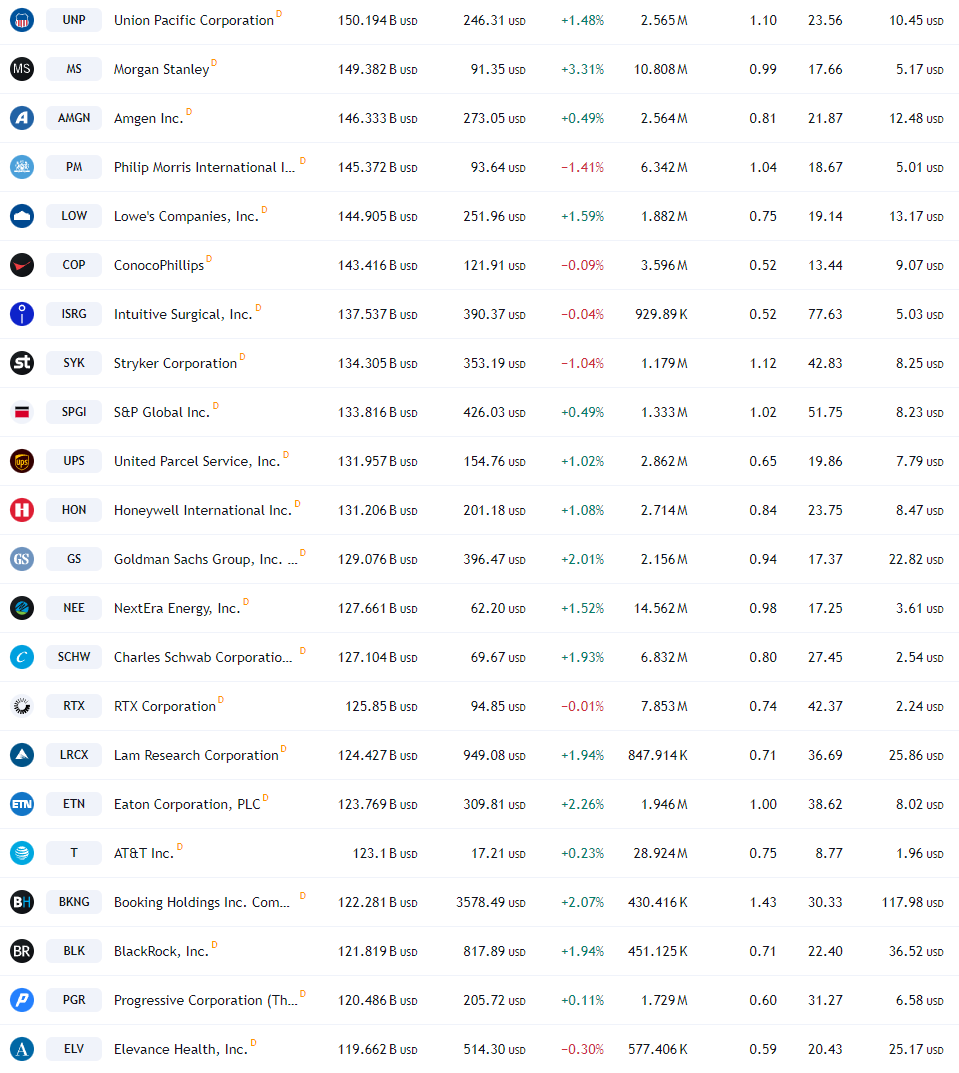
Task: Open Goldman Sachs Group, Inc. link
Action: (x=206, y=560)
